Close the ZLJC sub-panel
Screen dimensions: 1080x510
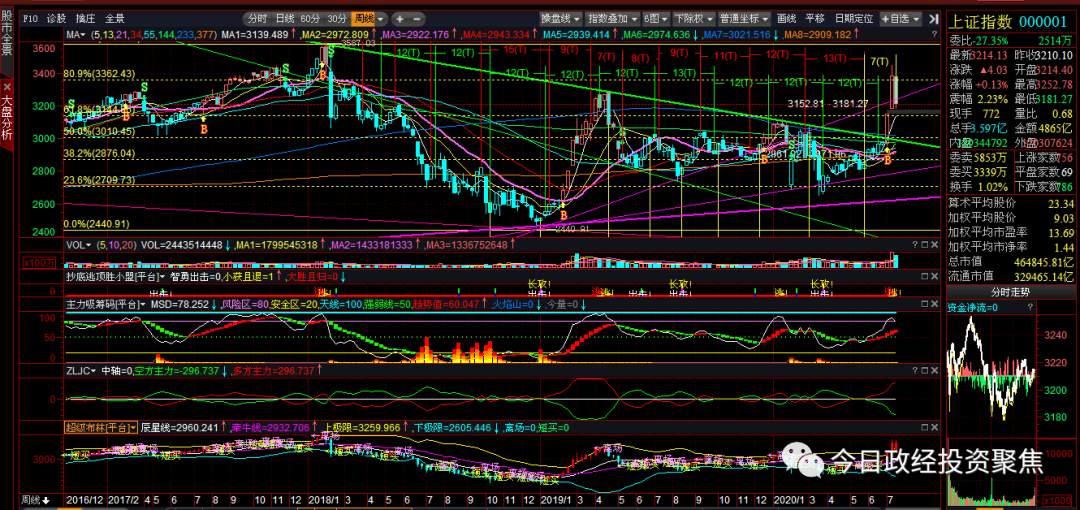tap(934, 371)
